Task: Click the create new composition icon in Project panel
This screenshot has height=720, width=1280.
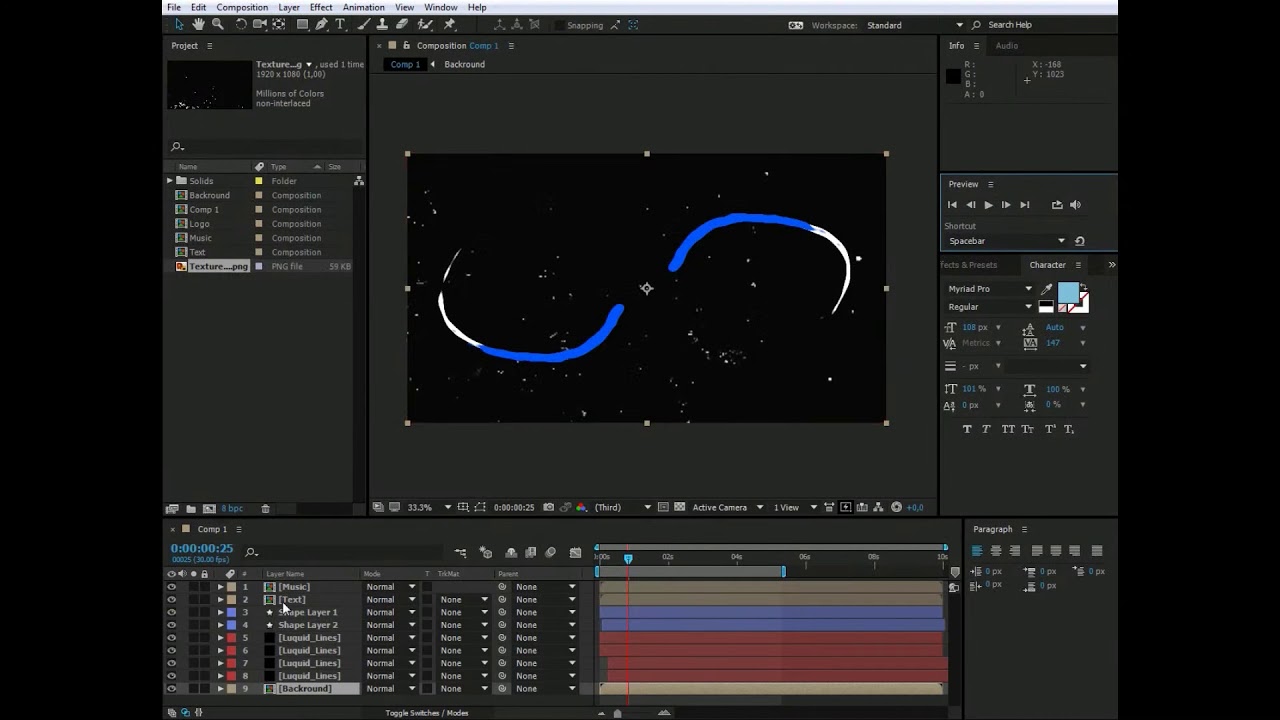Action: click(x=208, y=509)
